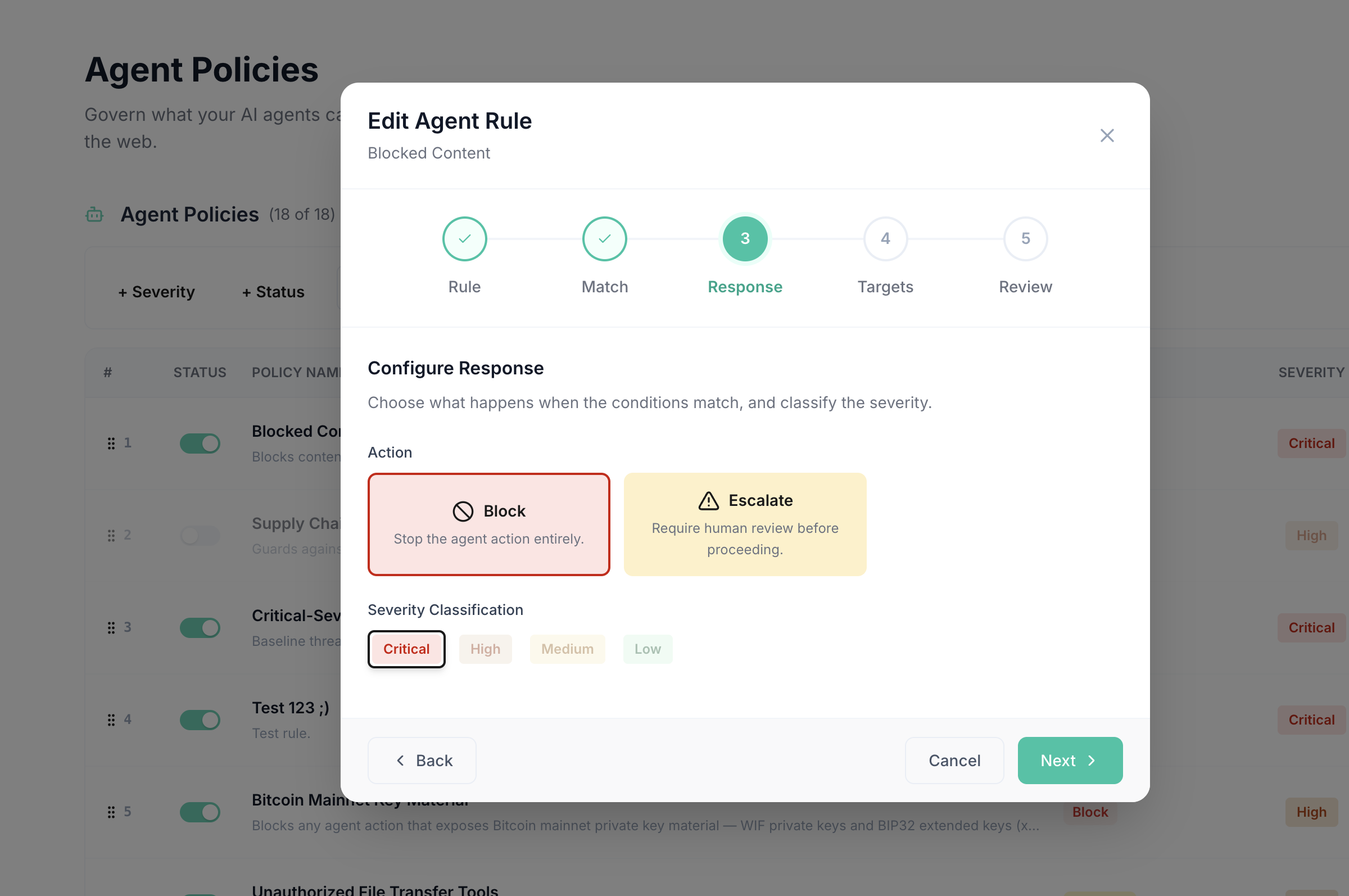Screen dimensions: 1349x896
Task: Select step 3 Response circle
Action: [745, 239]
